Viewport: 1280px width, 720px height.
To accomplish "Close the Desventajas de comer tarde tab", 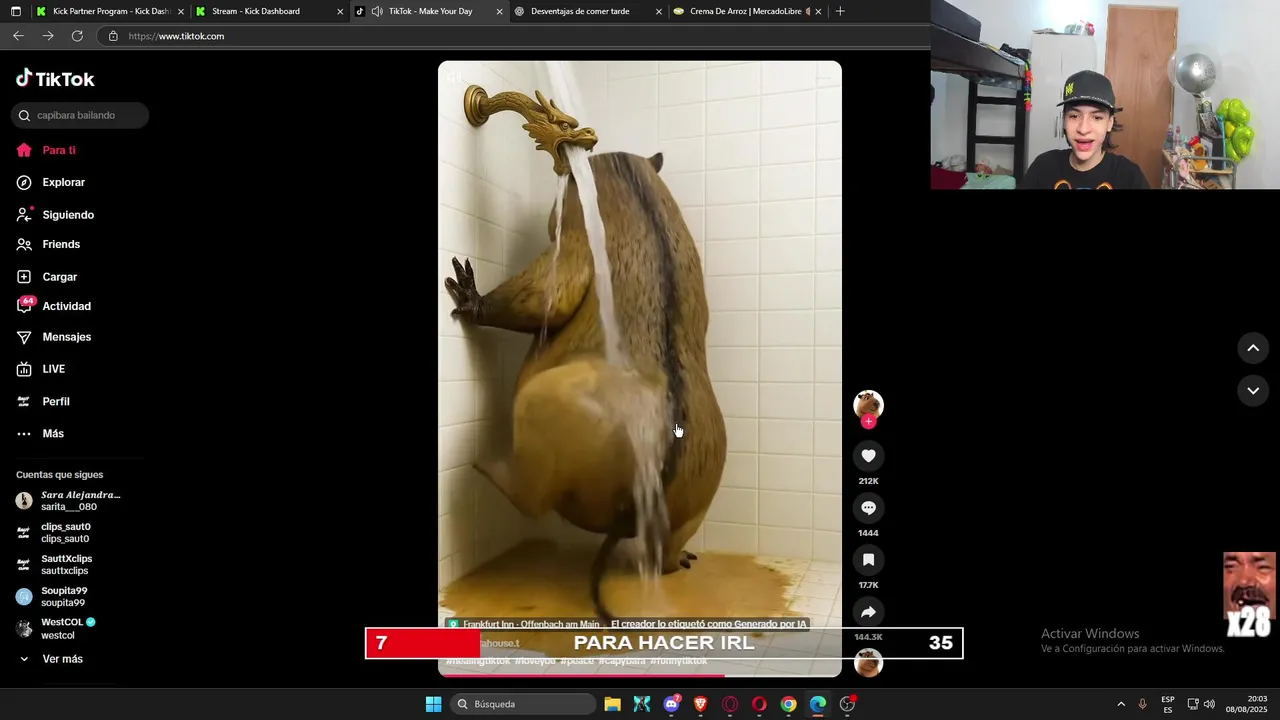I will click(659, 12).
